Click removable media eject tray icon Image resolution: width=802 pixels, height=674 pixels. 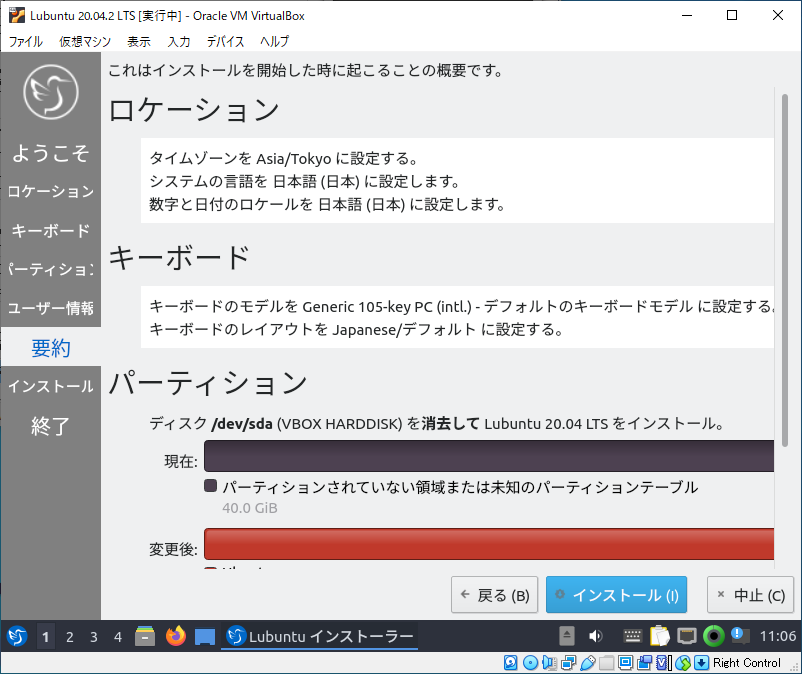[x=567, y=636]
